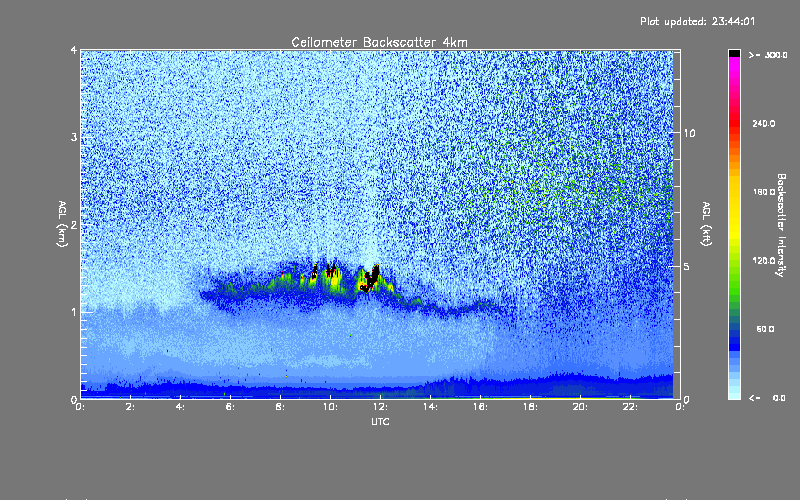Click the "2:" UTC tick label
The height and width of the screenshot is (500, 800).
pyautogui.click(x=131, y=407)
